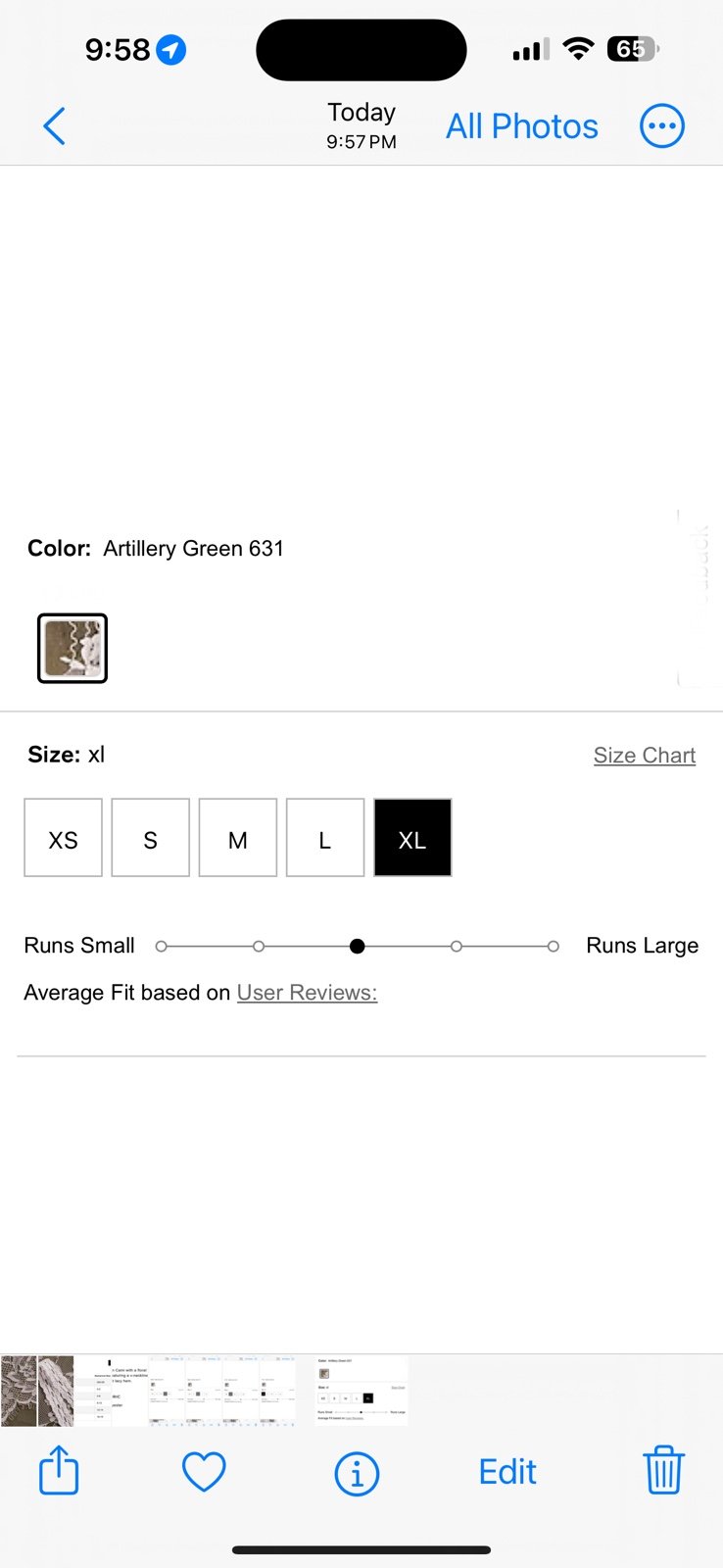Tap the battery indicator in status bar

634,49
